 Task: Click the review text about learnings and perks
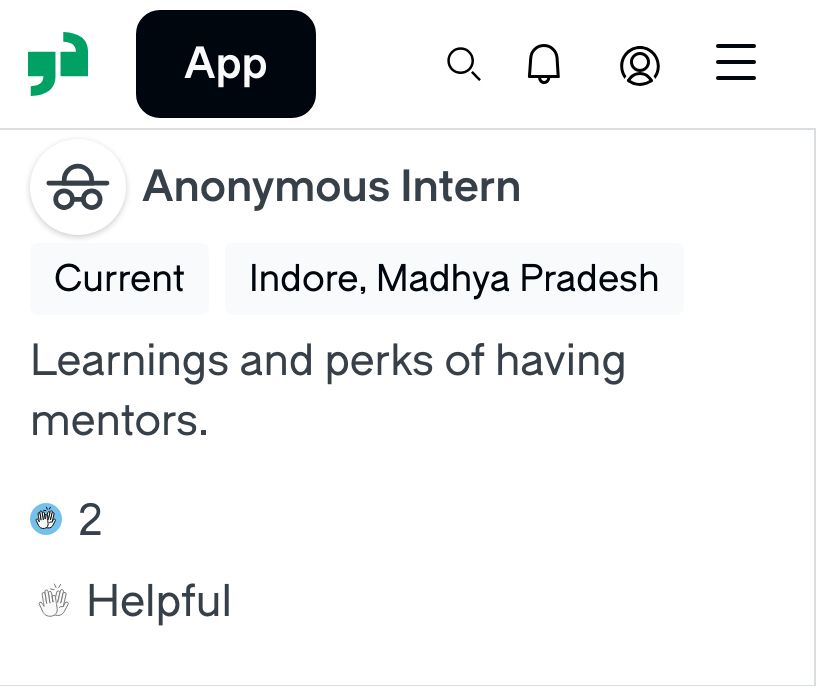pyautogui.click(x=328, y=390)
